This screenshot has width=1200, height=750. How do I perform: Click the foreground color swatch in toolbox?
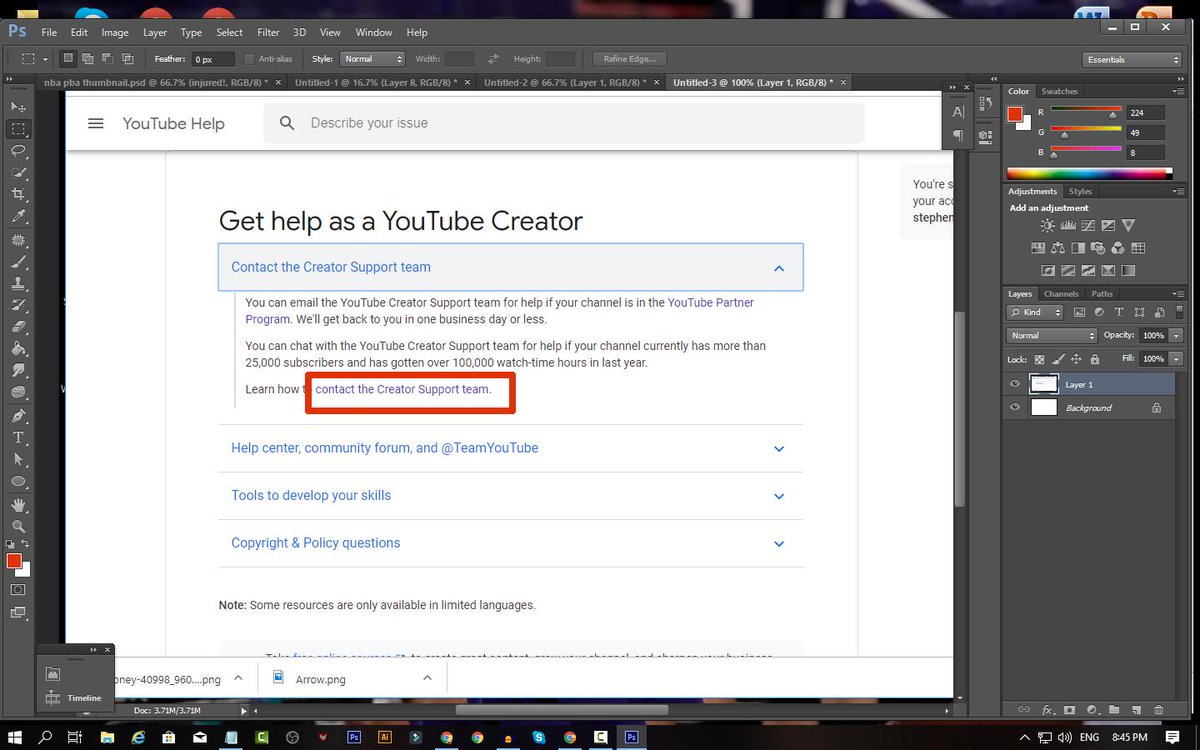click(x=14, y=561)
